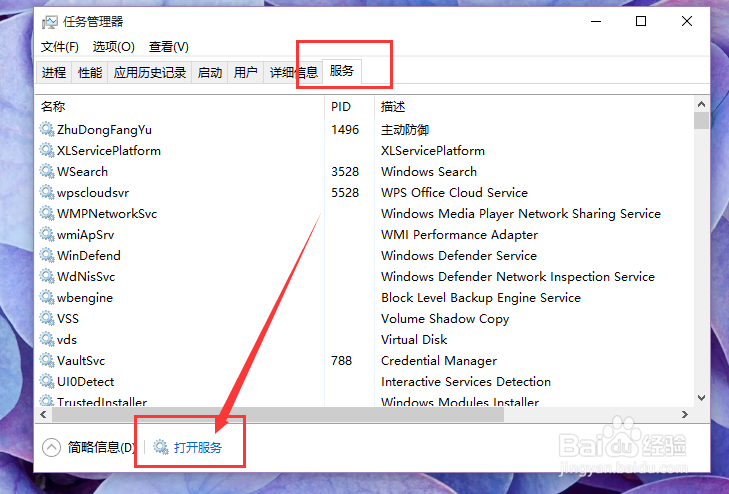Select the VaultSvc service name
The width and height of the screenshot is (729, 494).
click(x=81, y=361)
